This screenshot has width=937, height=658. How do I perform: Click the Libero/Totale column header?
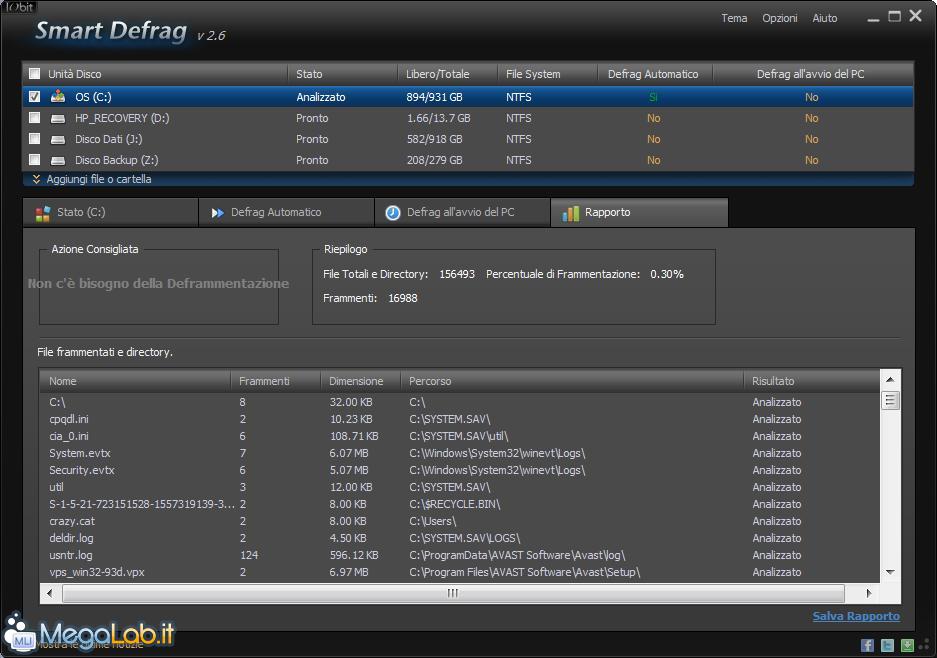click(x=448, y=74)
